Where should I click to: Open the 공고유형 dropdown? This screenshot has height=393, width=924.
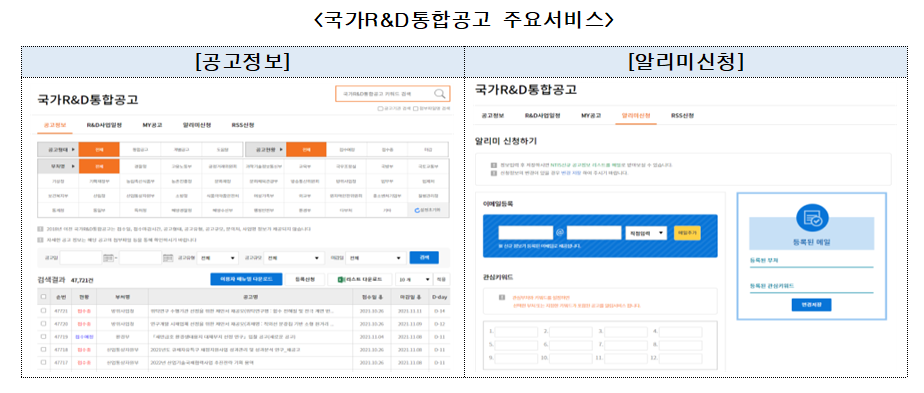[x=217, y=257]
